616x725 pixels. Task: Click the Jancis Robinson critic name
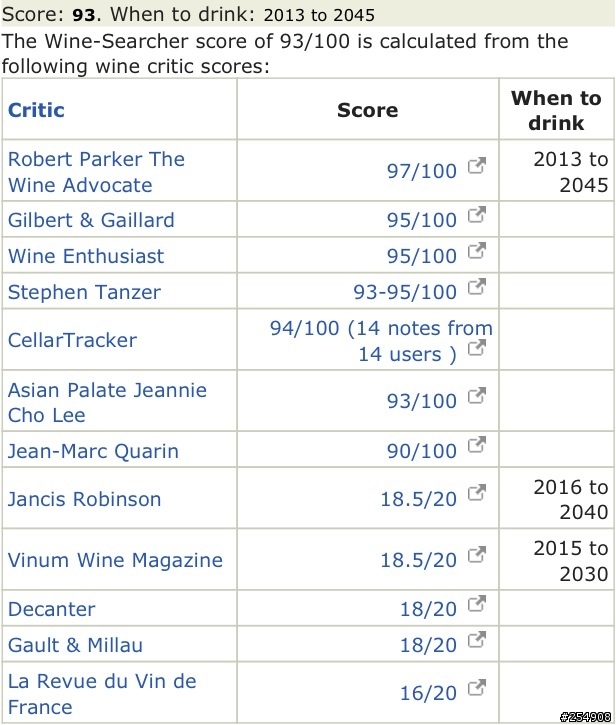click(85, 499)
